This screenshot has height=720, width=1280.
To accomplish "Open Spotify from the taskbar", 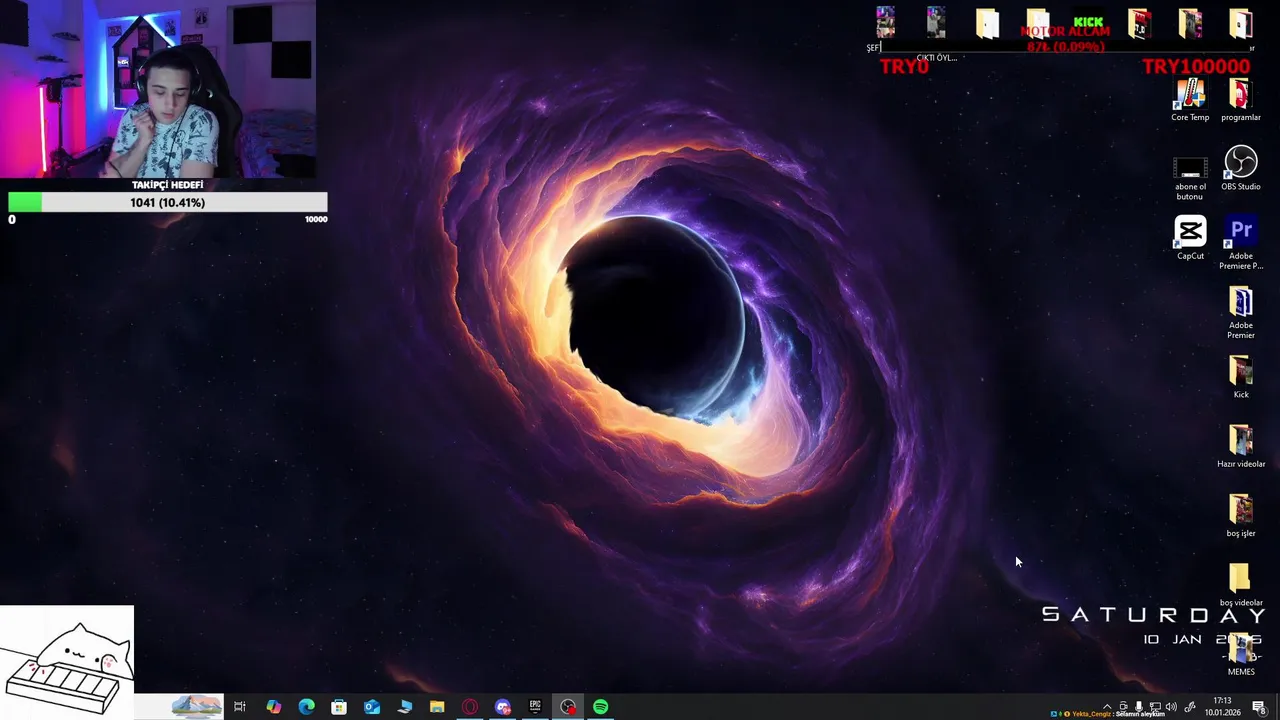I will point(601,707).
